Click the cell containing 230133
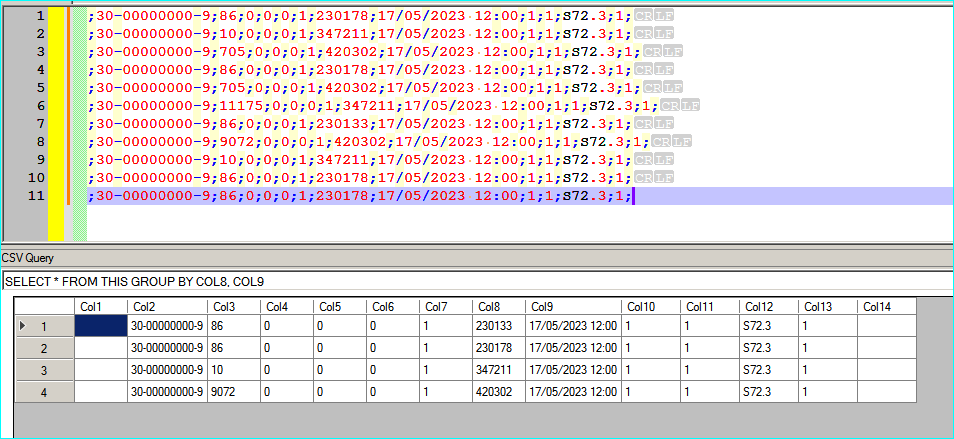Image resolution: width=954 pixels, height=439 pixels. point(499,326)
